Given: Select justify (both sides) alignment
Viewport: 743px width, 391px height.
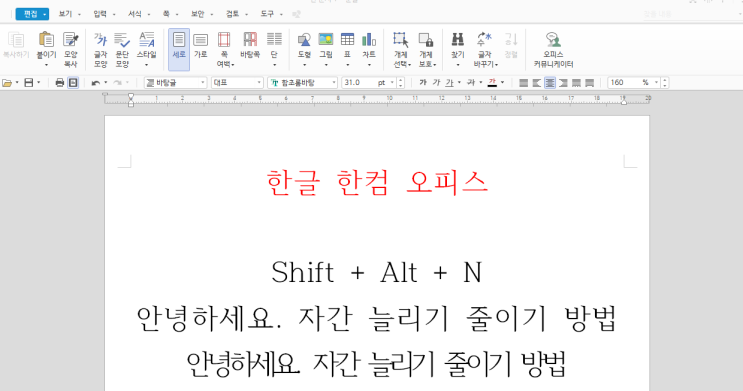Looking at the screenshot, I should pyautogui.click(x=523, y=82).
